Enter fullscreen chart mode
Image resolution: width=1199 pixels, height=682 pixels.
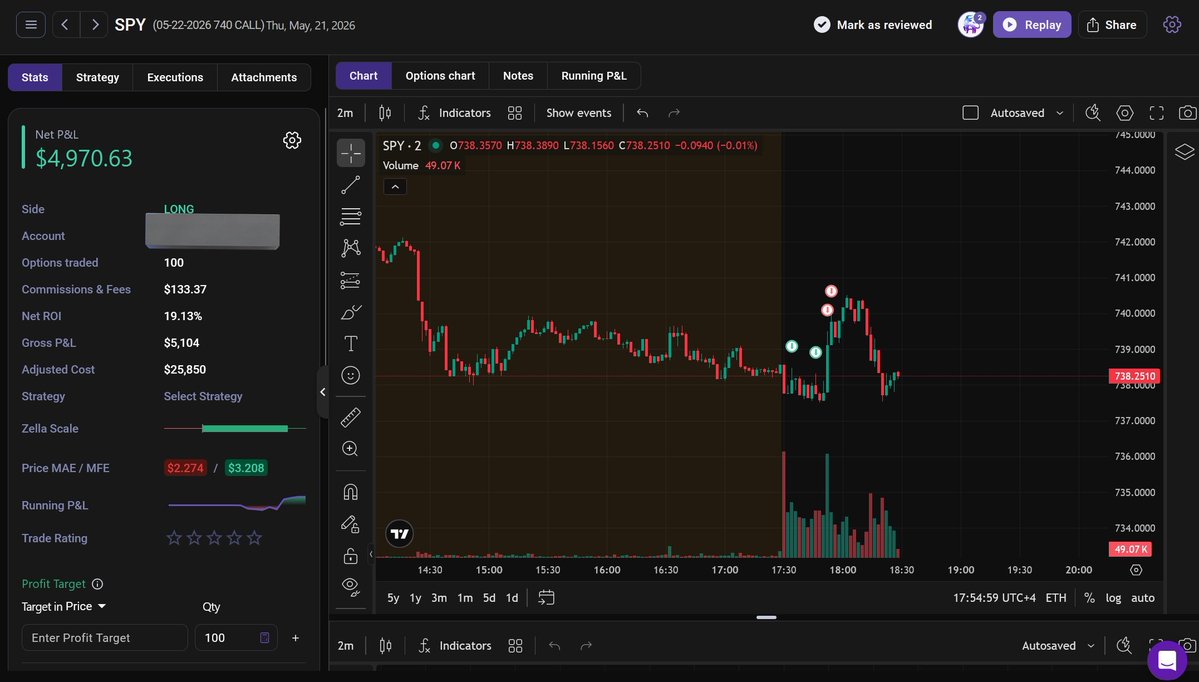coord(1157,113)
